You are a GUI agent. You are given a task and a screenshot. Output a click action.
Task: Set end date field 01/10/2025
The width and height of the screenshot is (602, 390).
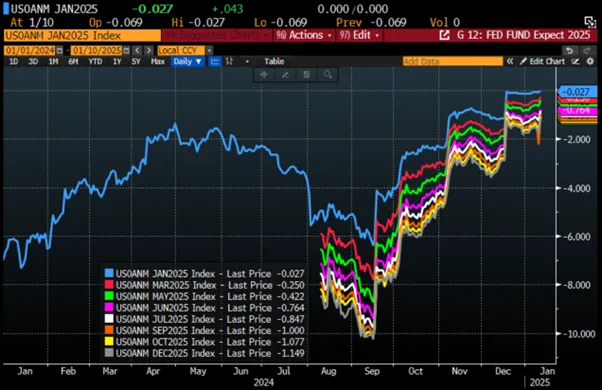[97, 50]
